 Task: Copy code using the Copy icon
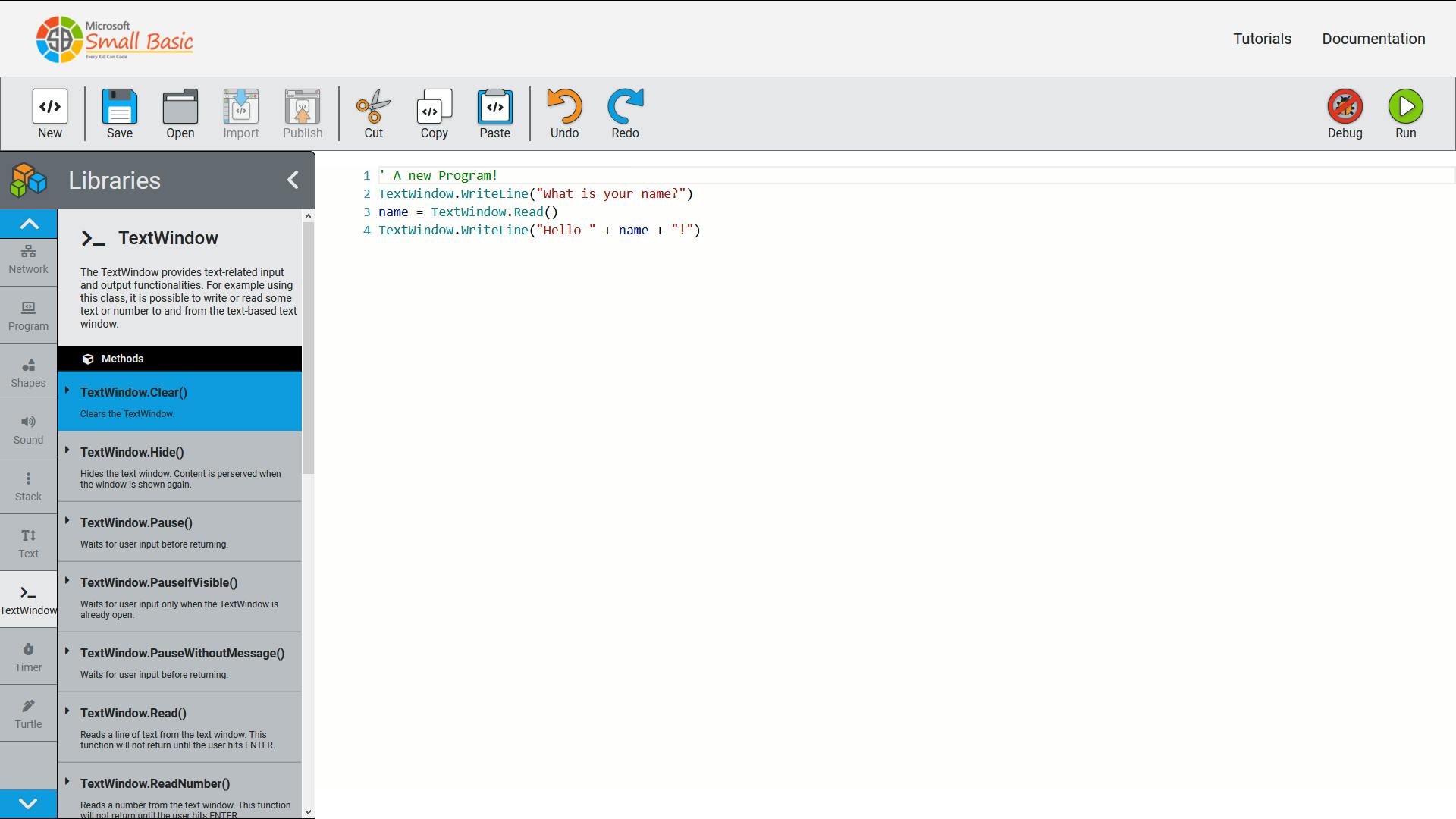pos(434,112)
